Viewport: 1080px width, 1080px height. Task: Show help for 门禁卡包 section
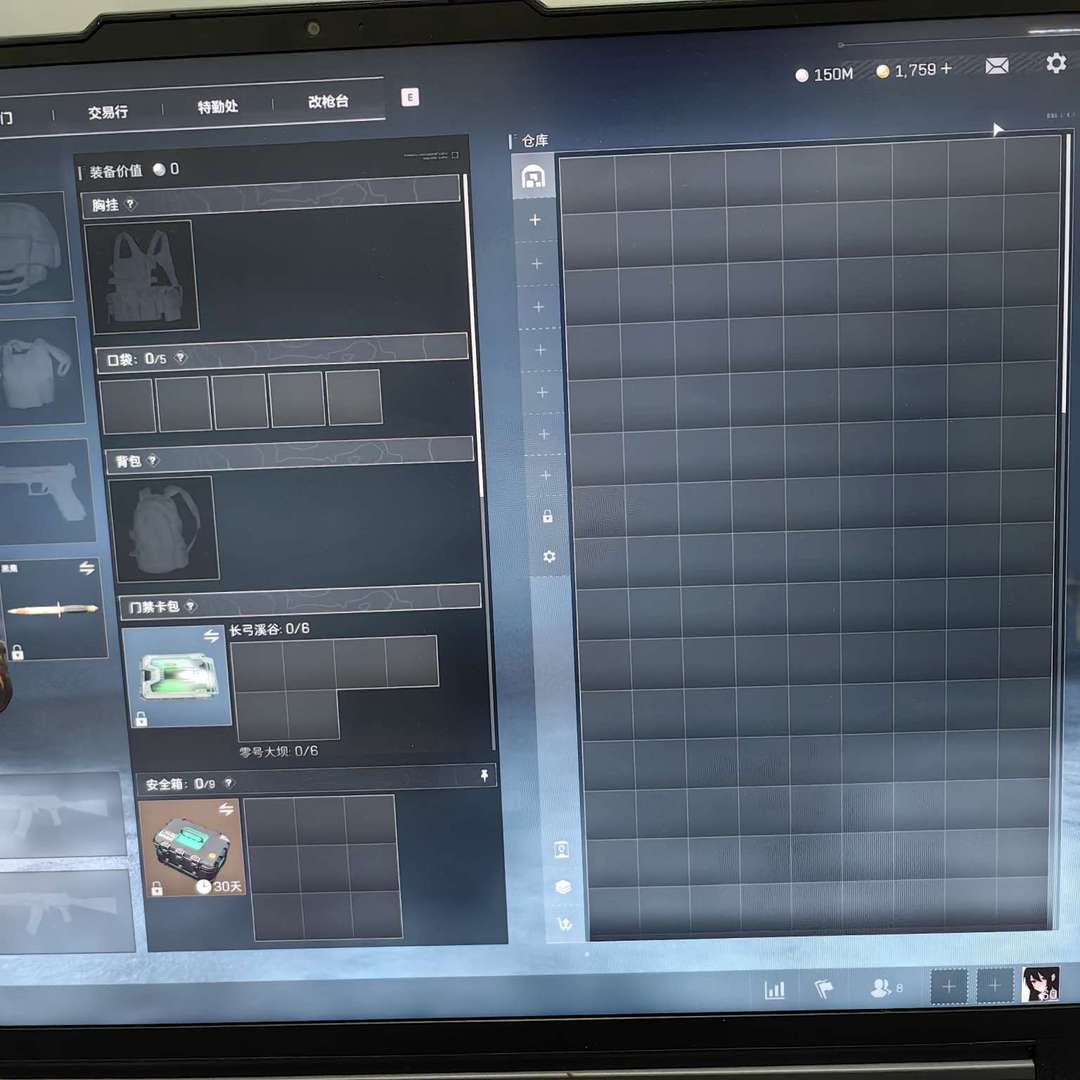(x=190, y=605)
